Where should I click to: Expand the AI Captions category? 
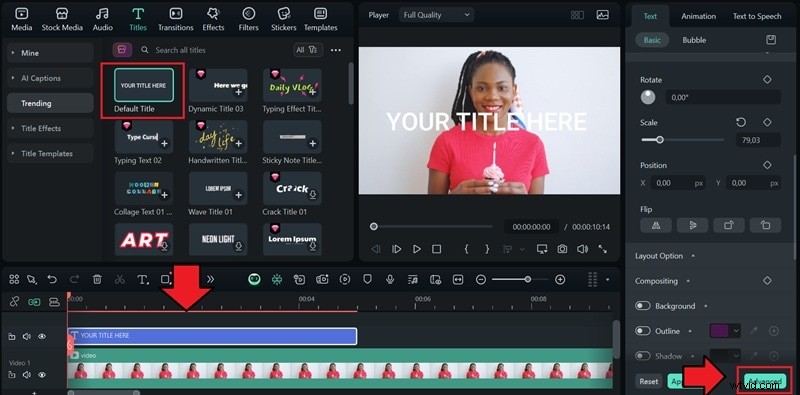tap(50, 78)
